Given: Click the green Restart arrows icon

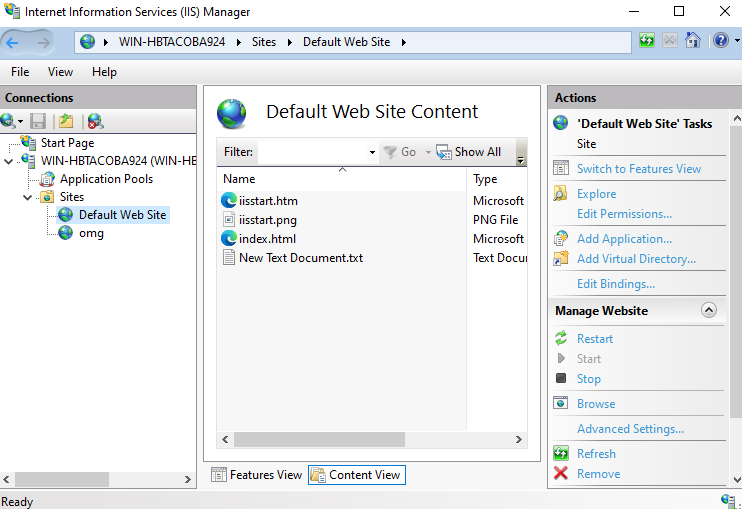Looking at the screenshot, I should [561, 338].
